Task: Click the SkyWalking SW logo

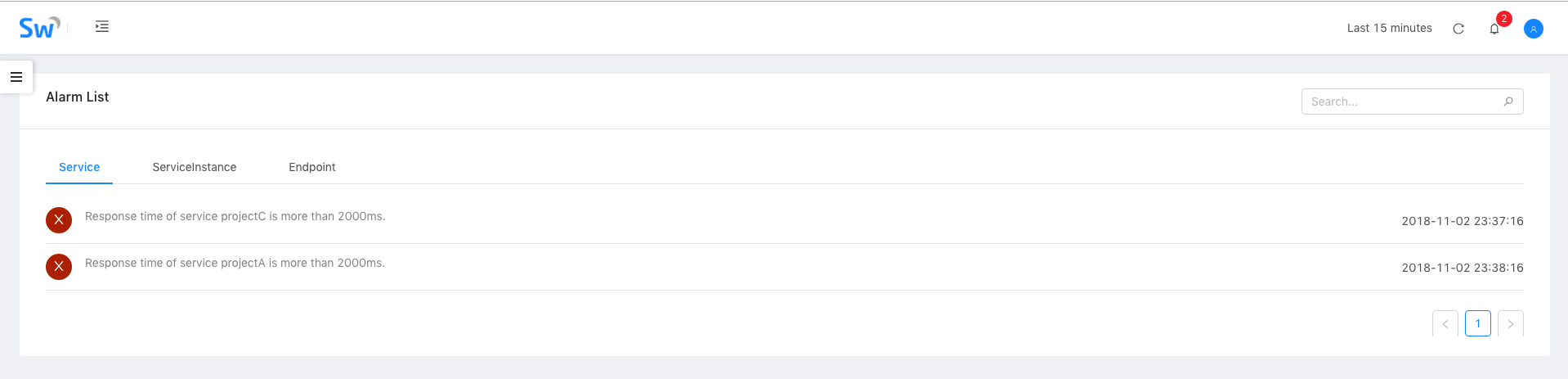Action: pos(38,28)
